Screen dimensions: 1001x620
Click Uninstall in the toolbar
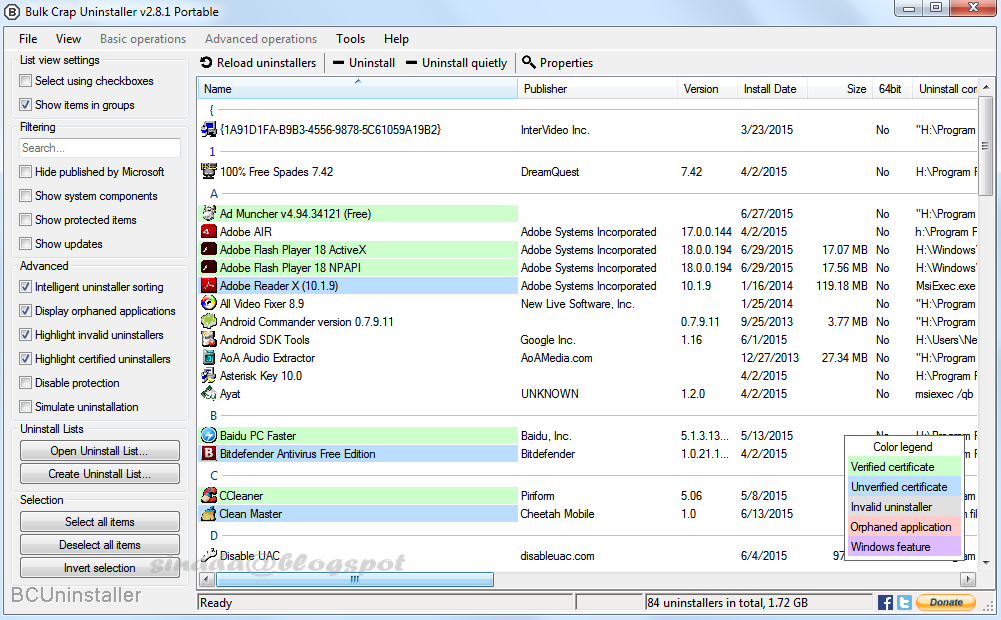tap(364, 63)
